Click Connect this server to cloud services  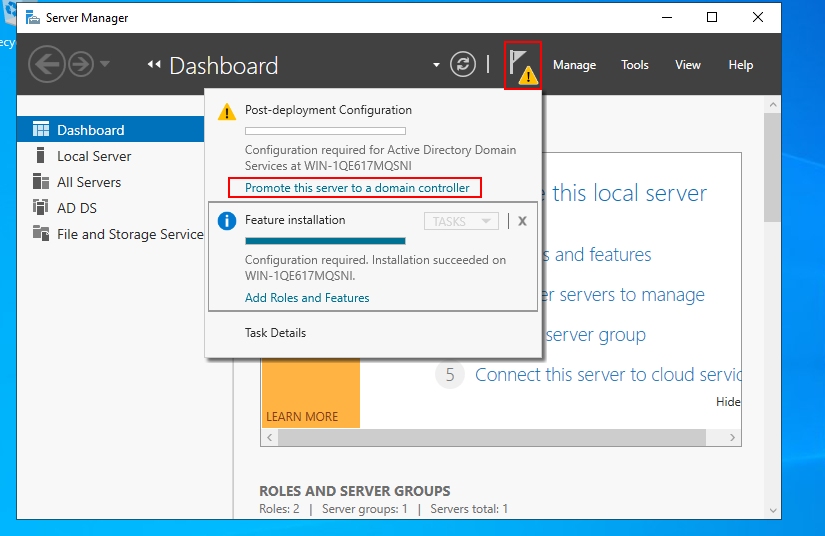pyautogui.click(x=608, y=375)
